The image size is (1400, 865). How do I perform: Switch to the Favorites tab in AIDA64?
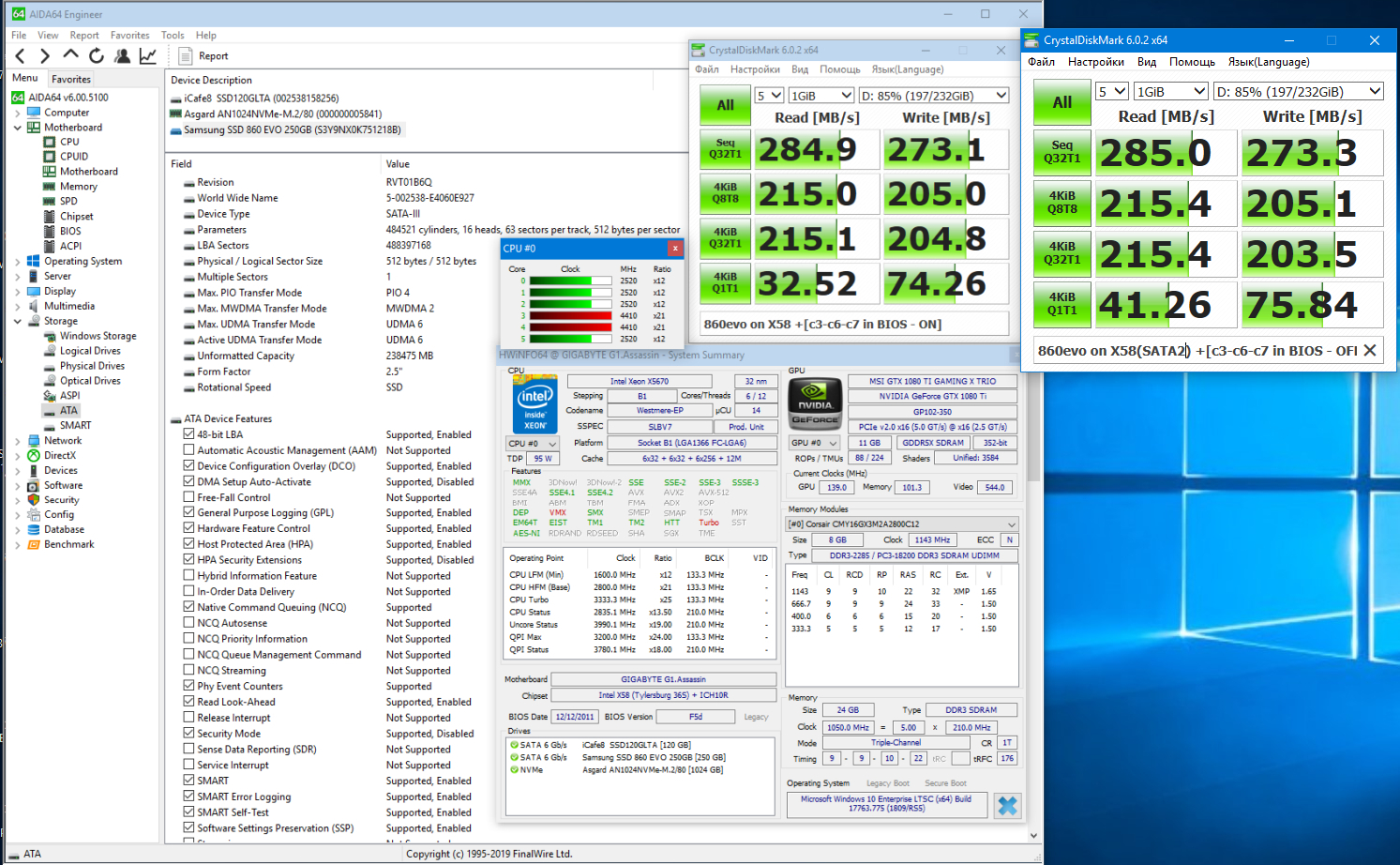pyautogui.click(x=71, y=79)
